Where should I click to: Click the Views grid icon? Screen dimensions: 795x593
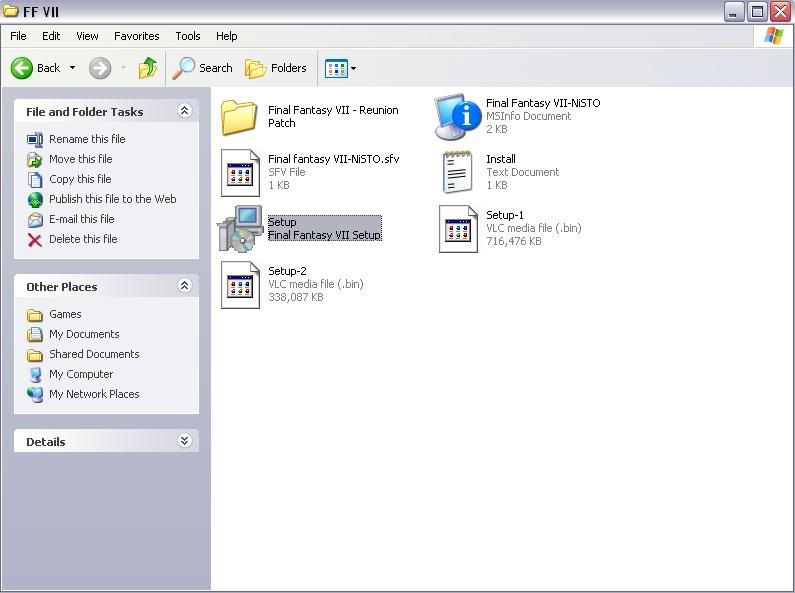point(336,68)
